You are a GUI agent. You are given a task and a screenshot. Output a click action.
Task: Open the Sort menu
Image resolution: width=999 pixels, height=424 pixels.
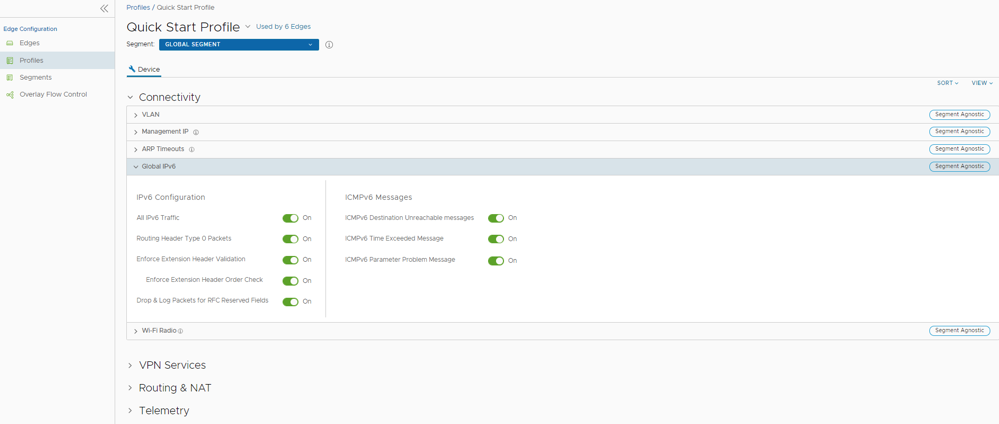[x=946, y=83]
